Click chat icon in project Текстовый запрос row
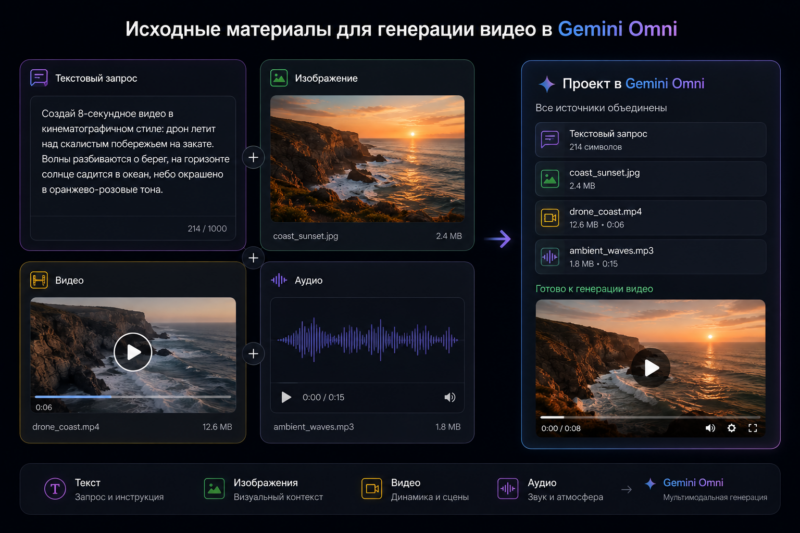This screenshot has width=800, height=533. [550, 139]
